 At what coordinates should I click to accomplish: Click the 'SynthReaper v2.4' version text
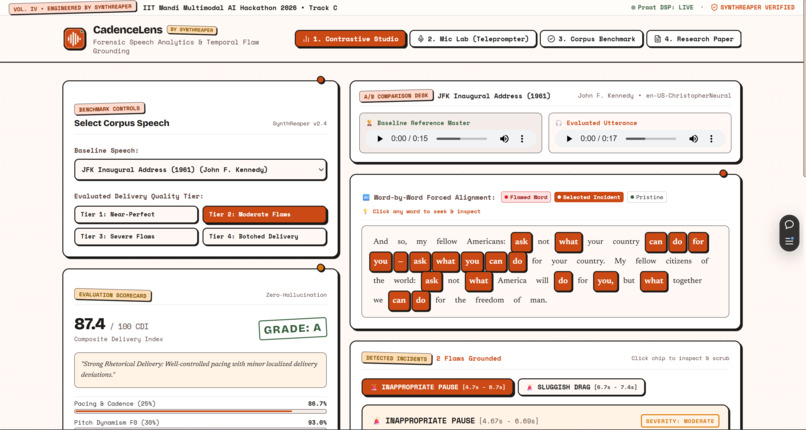[299, 124]
